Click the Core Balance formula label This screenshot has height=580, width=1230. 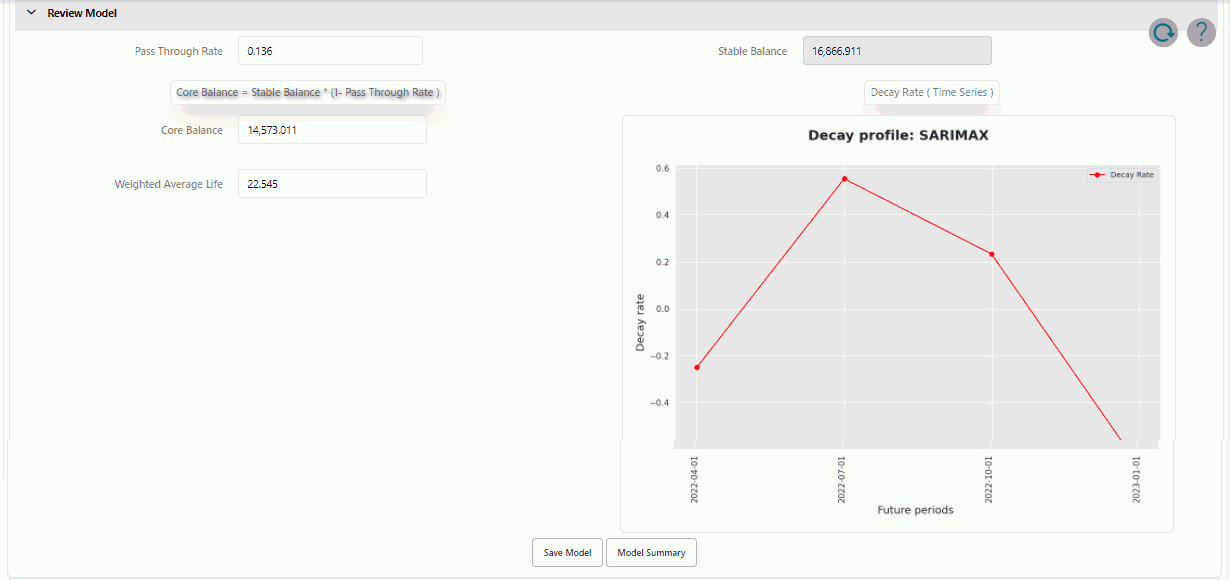pyautogui.click(x=308, y=92)
